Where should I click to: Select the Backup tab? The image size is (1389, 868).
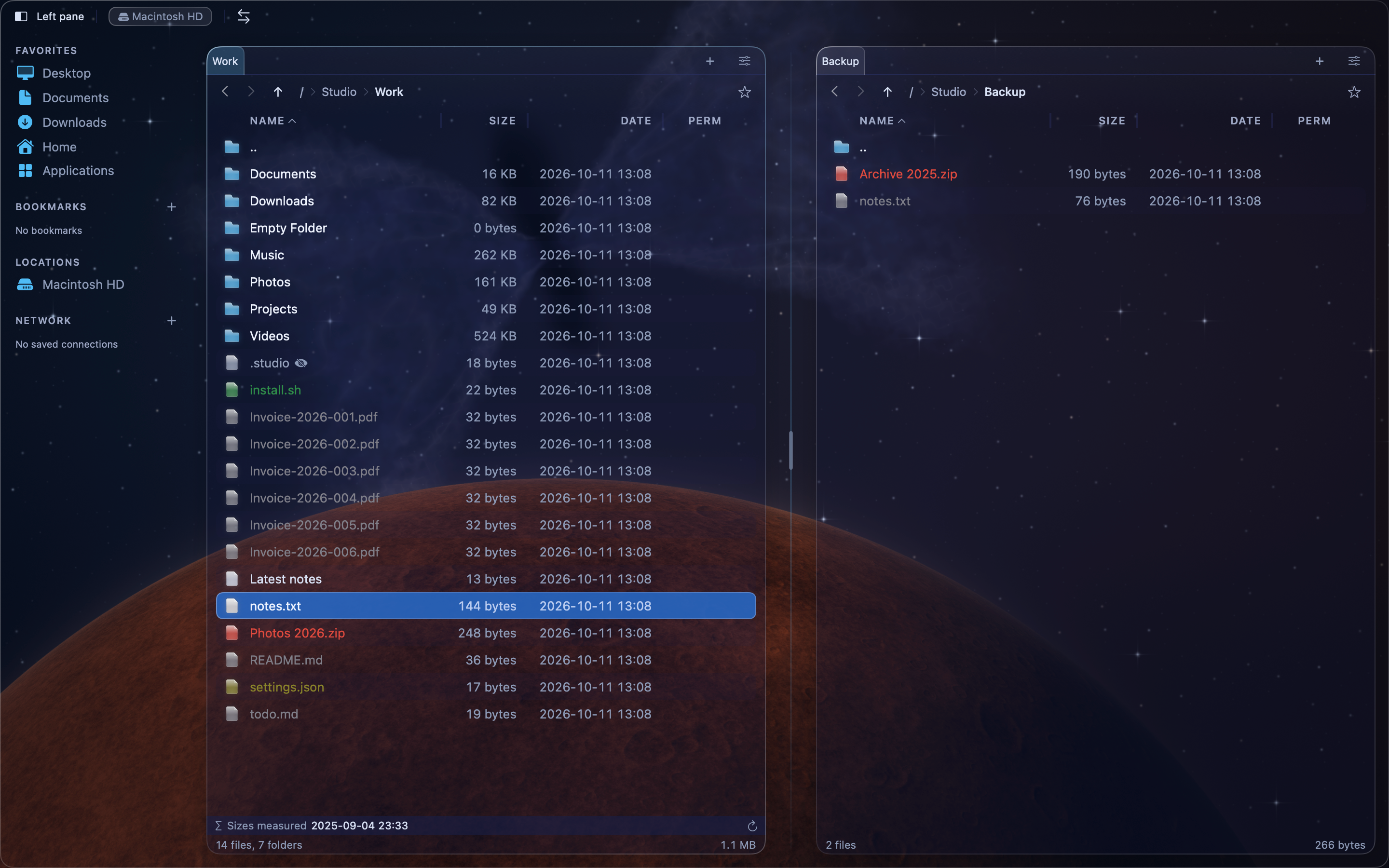coord(840,61)
